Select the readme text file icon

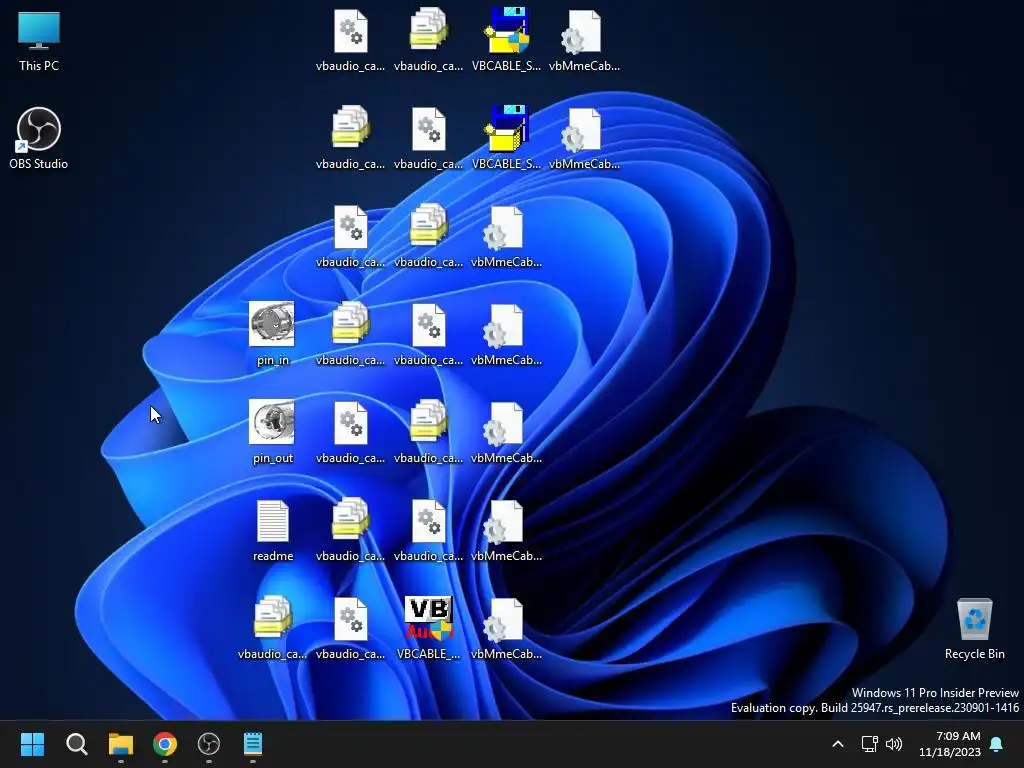[x=272, y=530]
